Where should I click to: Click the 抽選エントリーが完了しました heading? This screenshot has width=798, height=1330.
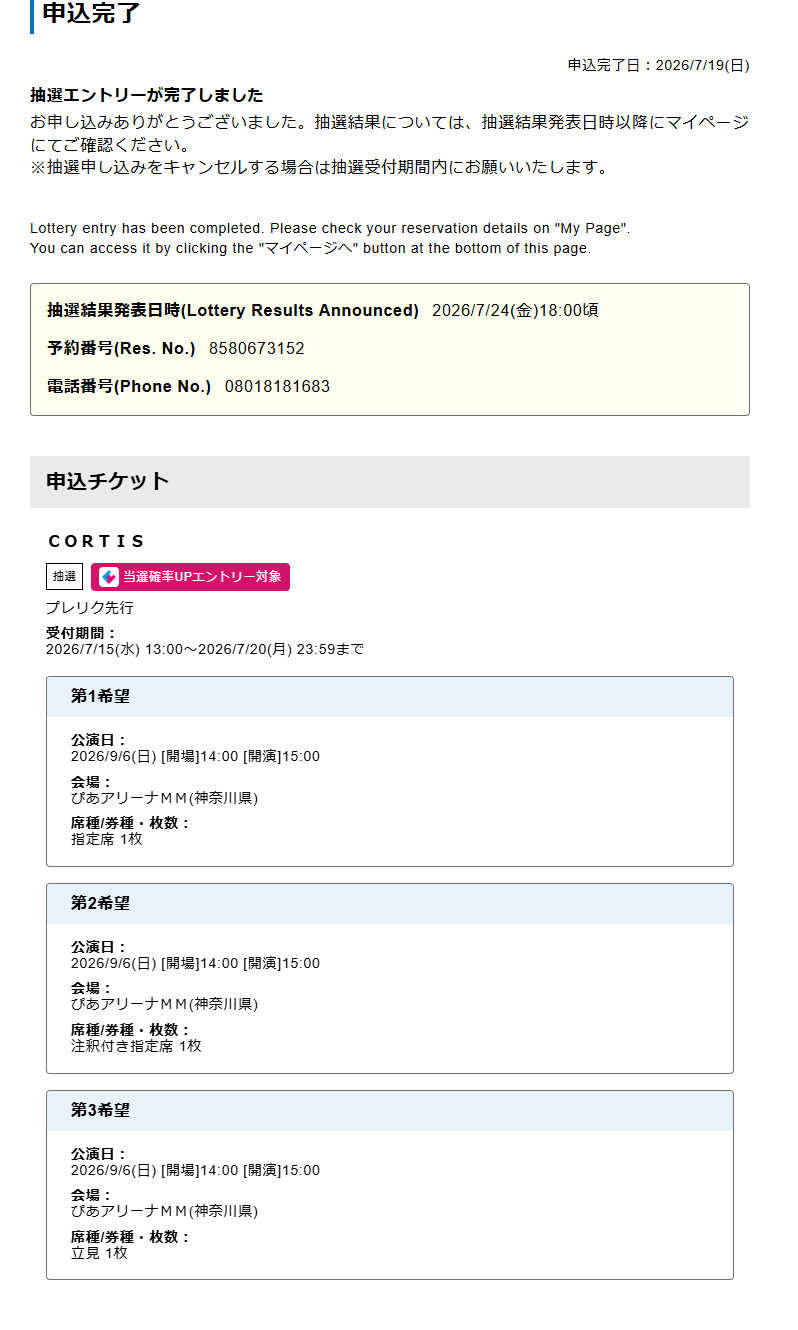pos(147,96)
